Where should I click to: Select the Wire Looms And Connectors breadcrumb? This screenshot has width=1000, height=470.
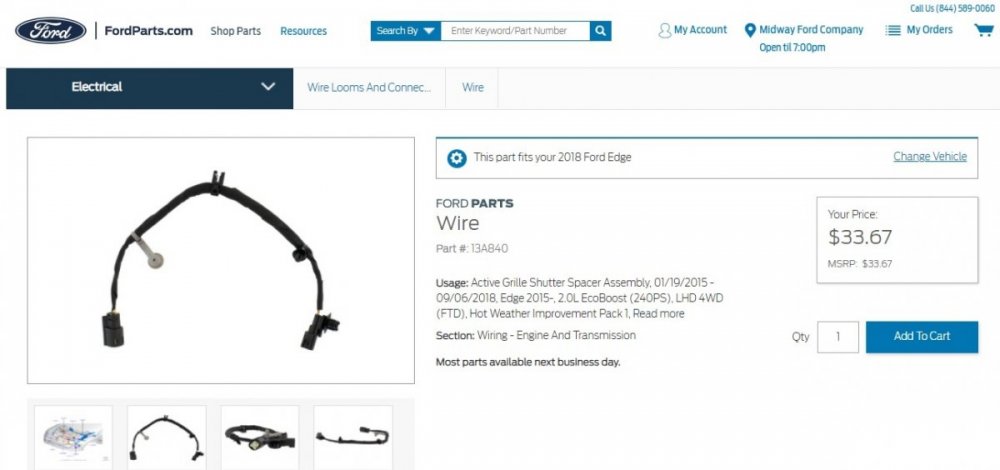tap(369, 88)
